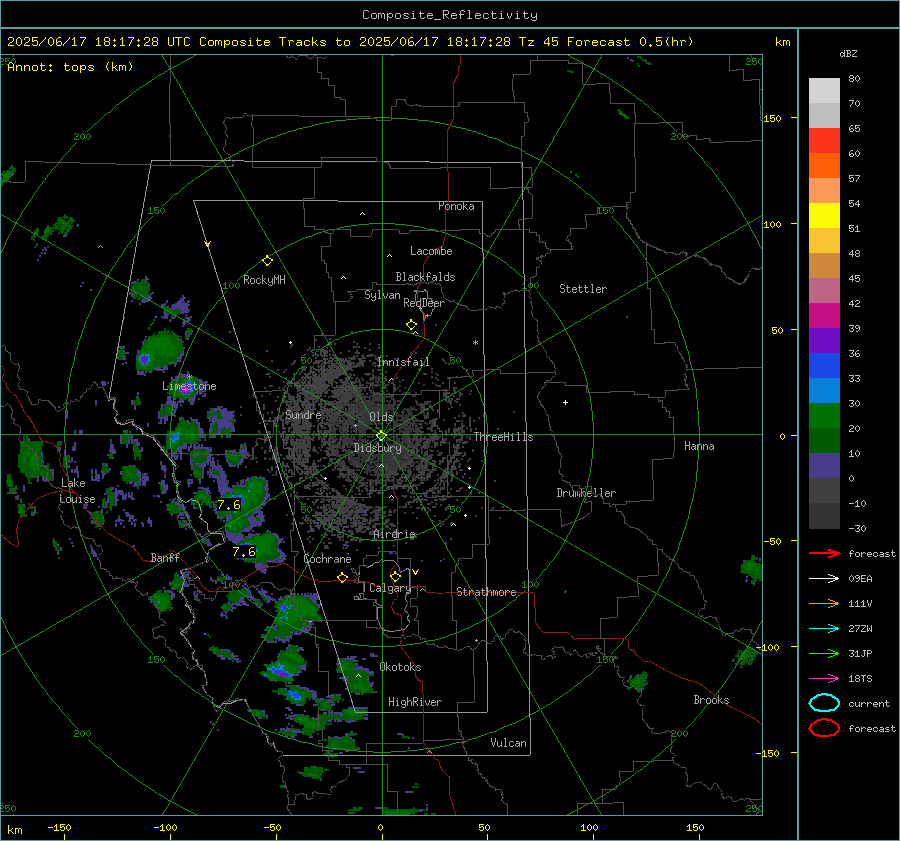Click the yellow diamond marker above Calgary
The width and height of the screenshot is (900, 841).
click(x=395, y=576)
